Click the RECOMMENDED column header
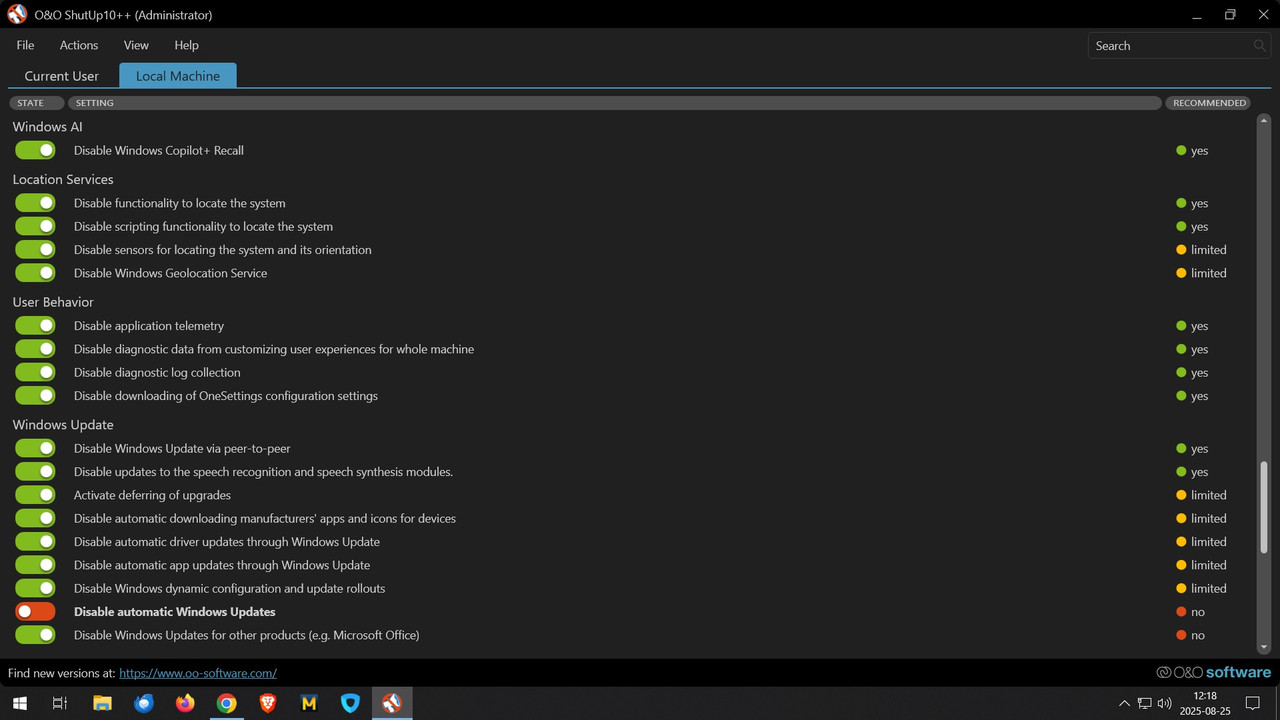1280x720 pixels. [1209, 103]
